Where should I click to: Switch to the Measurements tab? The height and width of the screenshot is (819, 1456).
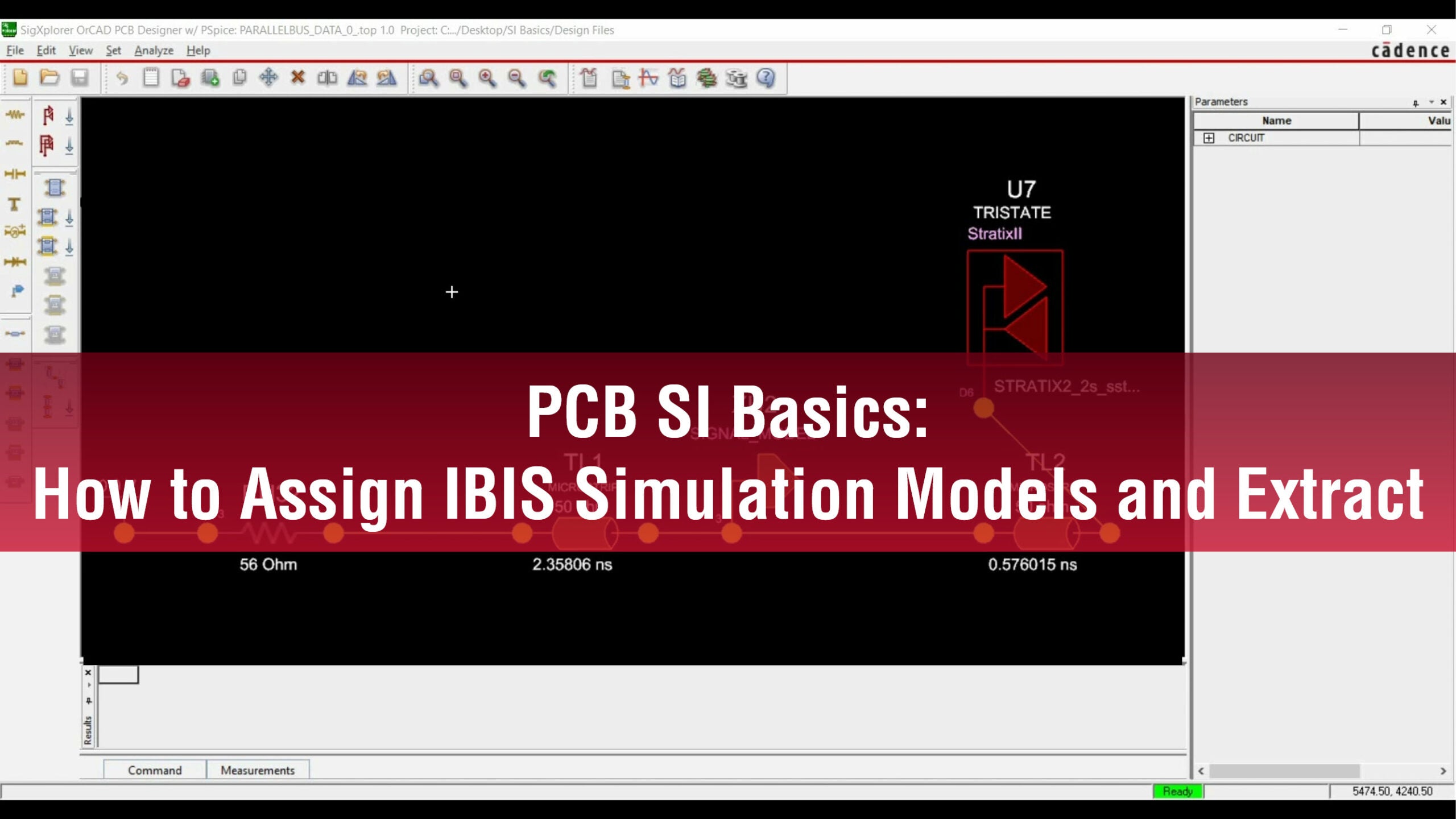click(258, 770)
